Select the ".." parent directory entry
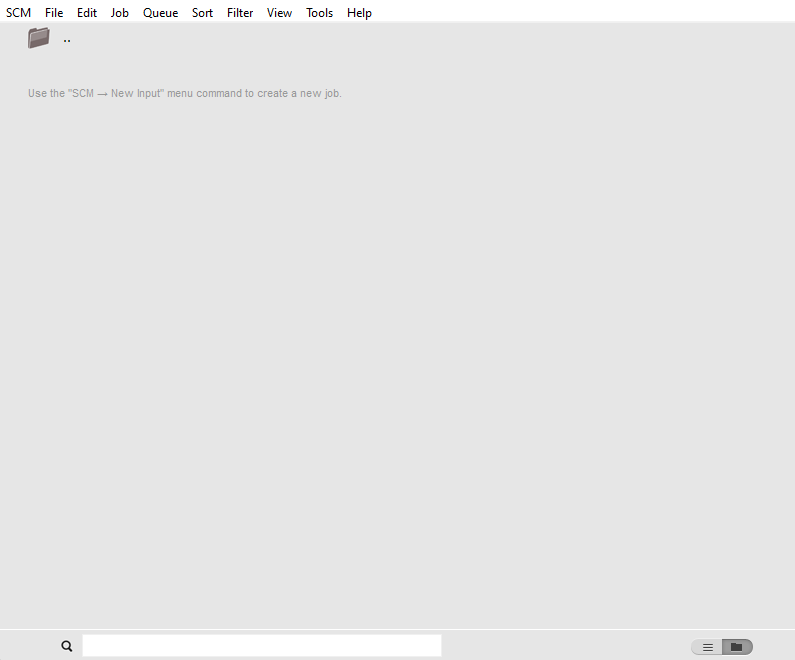Image resolution: width=795 pixels, height=660 pixels. click(x=67, y=40)
